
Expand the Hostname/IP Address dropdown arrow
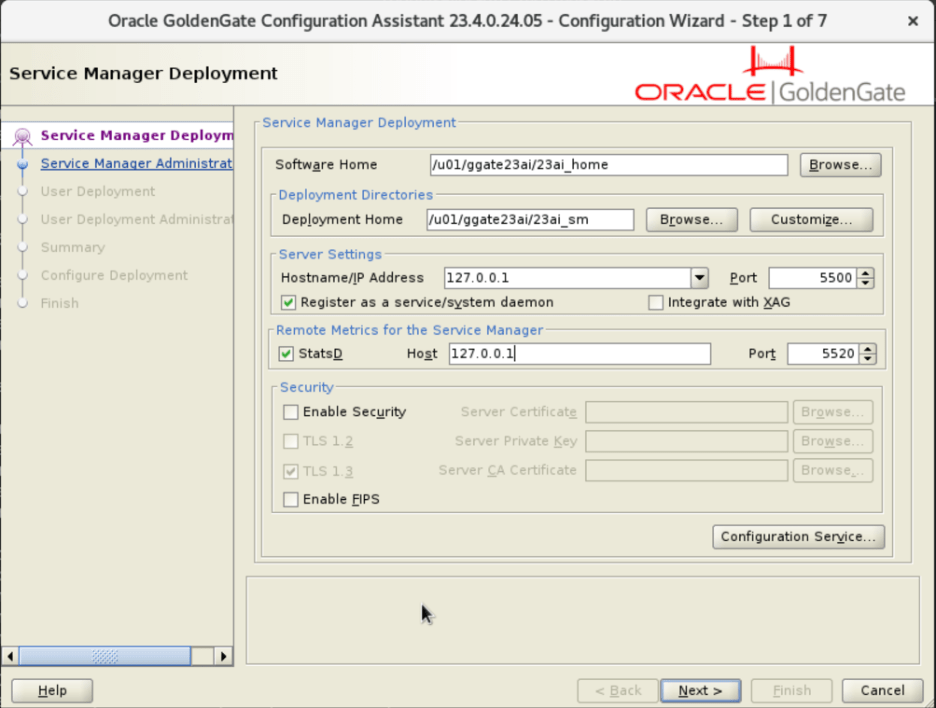[x=699, y=278]
